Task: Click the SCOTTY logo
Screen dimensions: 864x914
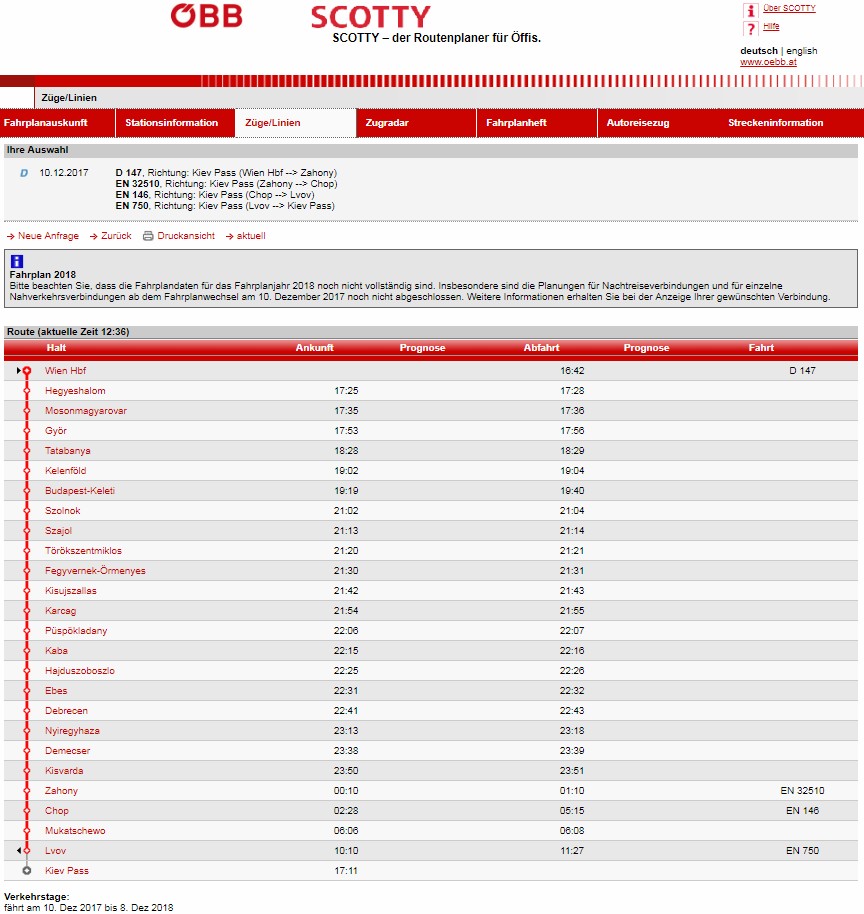Action: tap(370, 17)
